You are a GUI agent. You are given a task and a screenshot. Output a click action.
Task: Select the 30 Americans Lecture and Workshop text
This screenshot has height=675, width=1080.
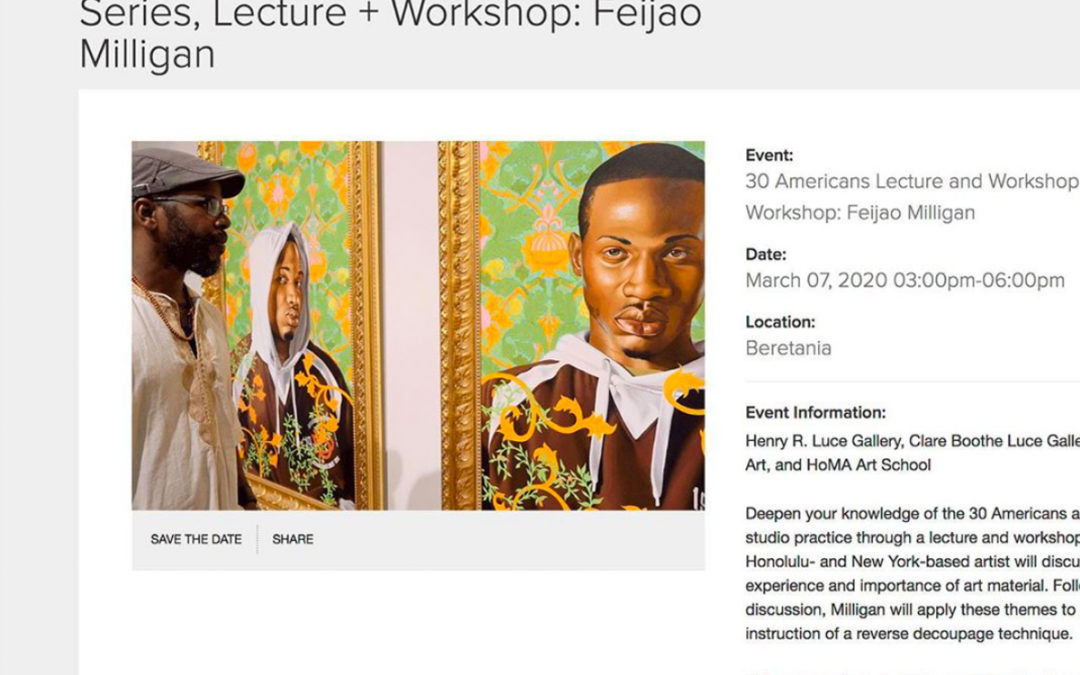pos(912,181)
